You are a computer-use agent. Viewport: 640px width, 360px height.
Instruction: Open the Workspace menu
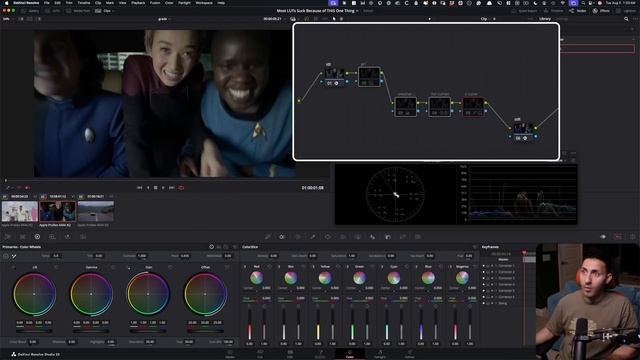(204, 3)
